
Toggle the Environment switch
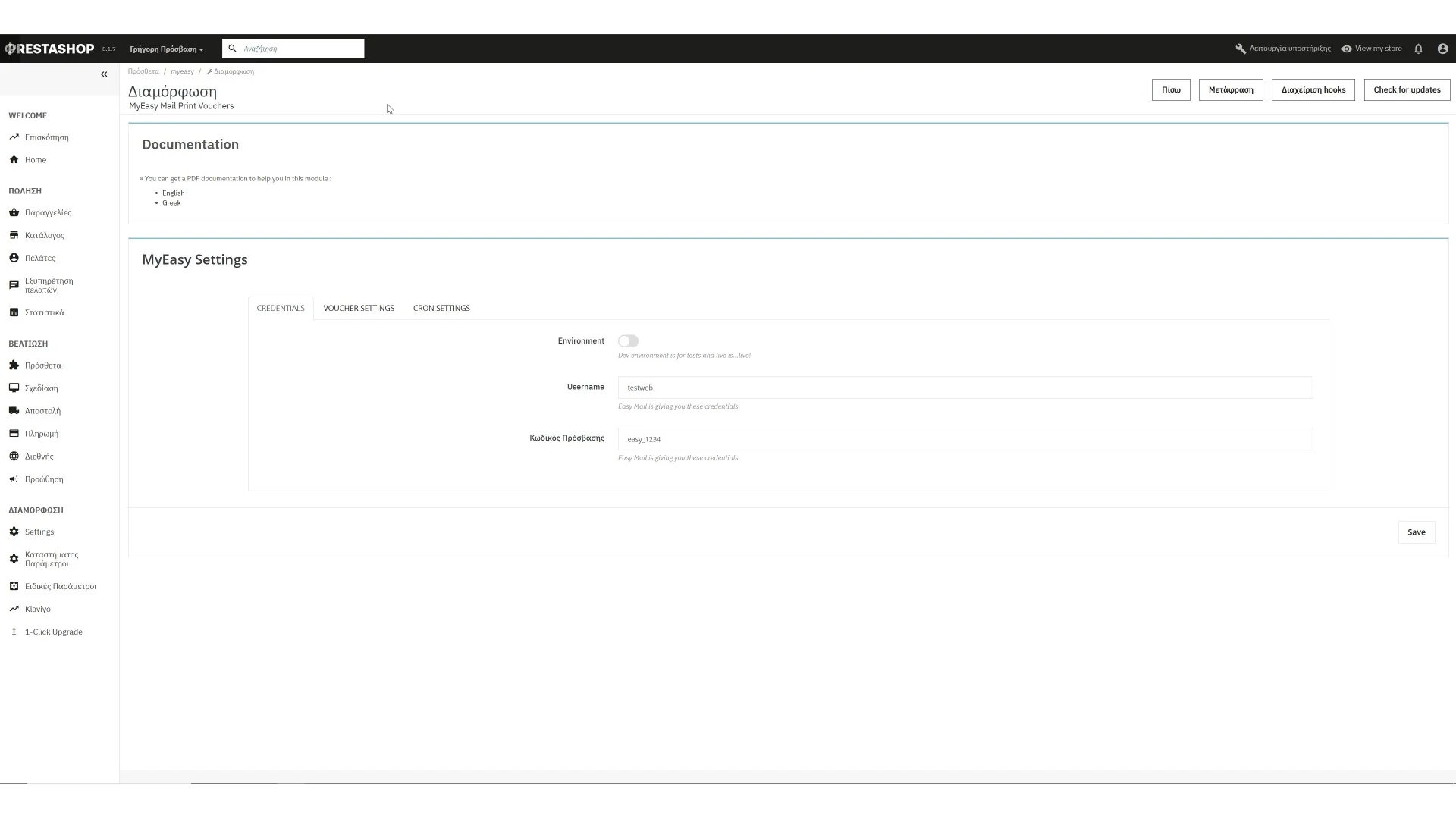click(x=628, y=341)
